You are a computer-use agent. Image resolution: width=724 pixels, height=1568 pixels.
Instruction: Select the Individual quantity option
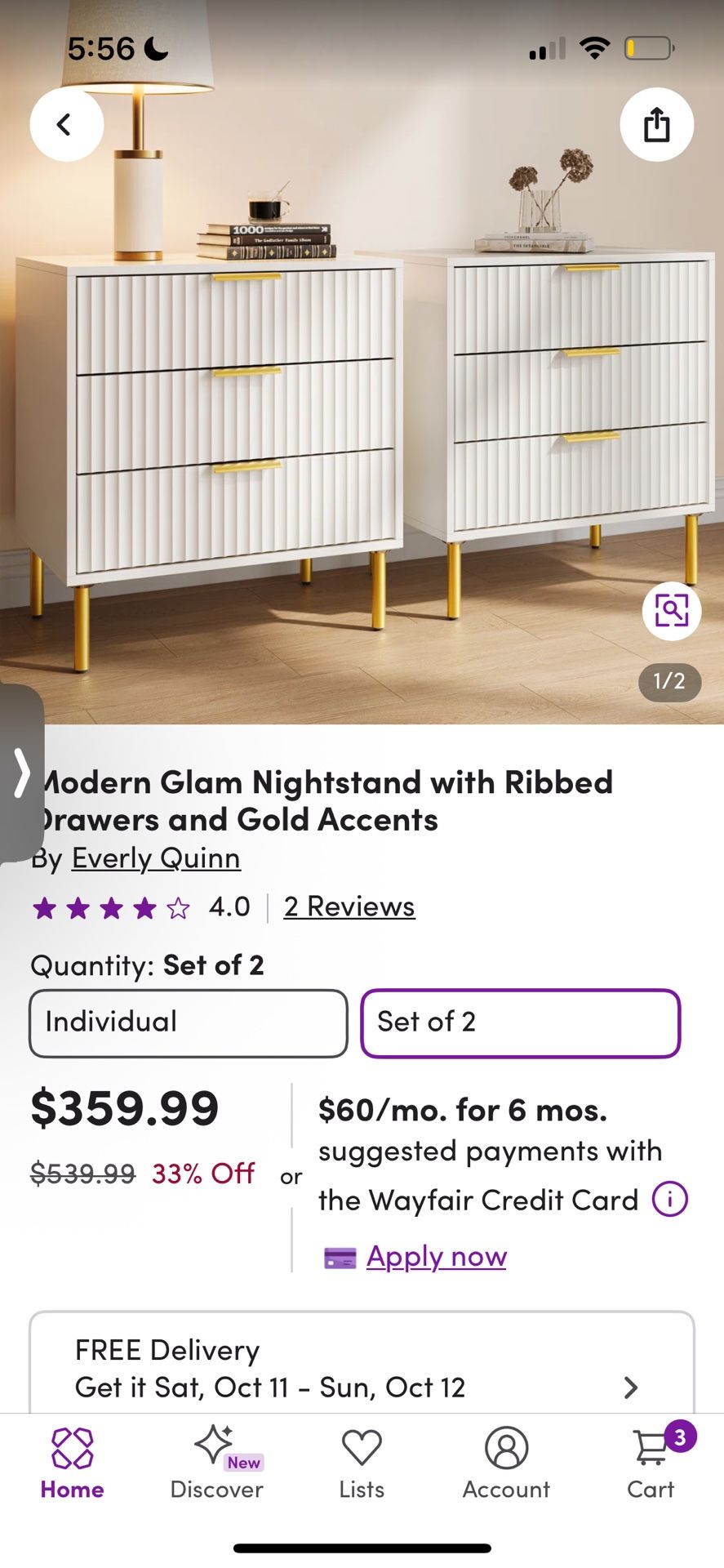(x=188, y=1023)
